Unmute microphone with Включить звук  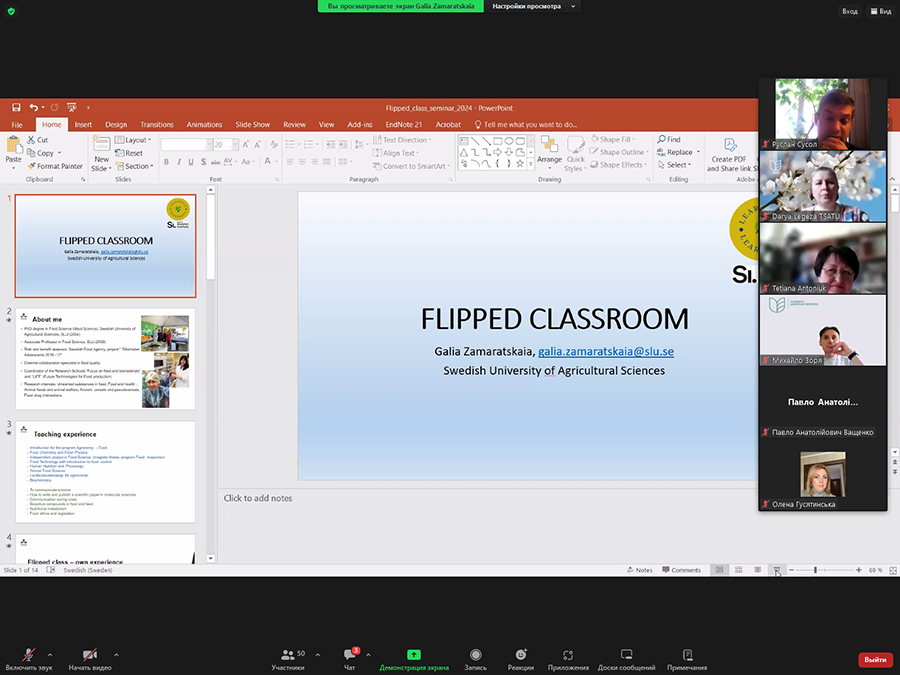coord(29,659)
